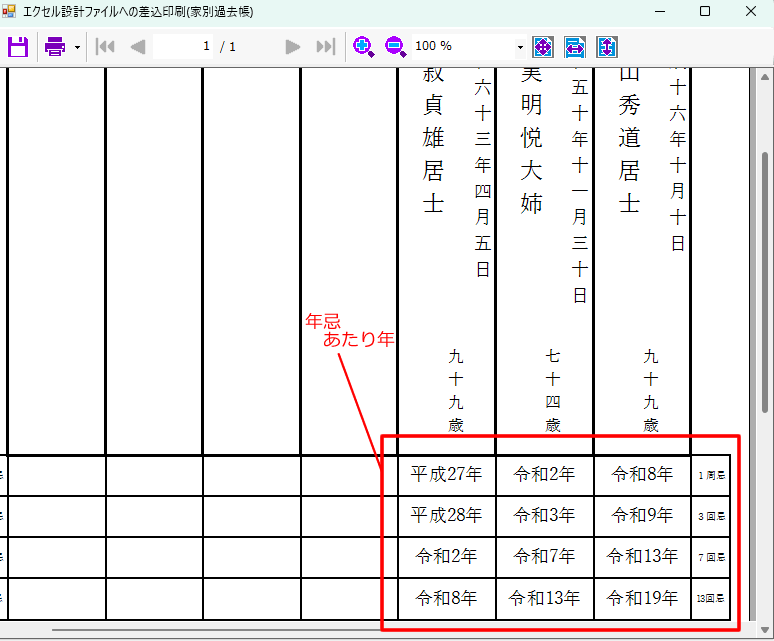
Task: Jump to the last page
Action: point(325,47)
